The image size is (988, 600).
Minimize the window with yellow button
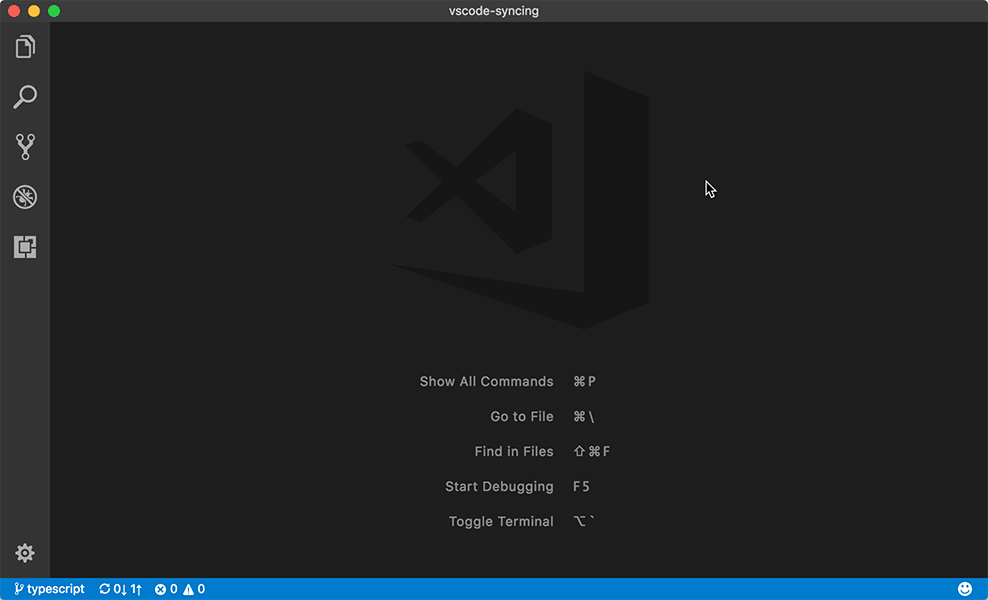(x=34, y=11)
